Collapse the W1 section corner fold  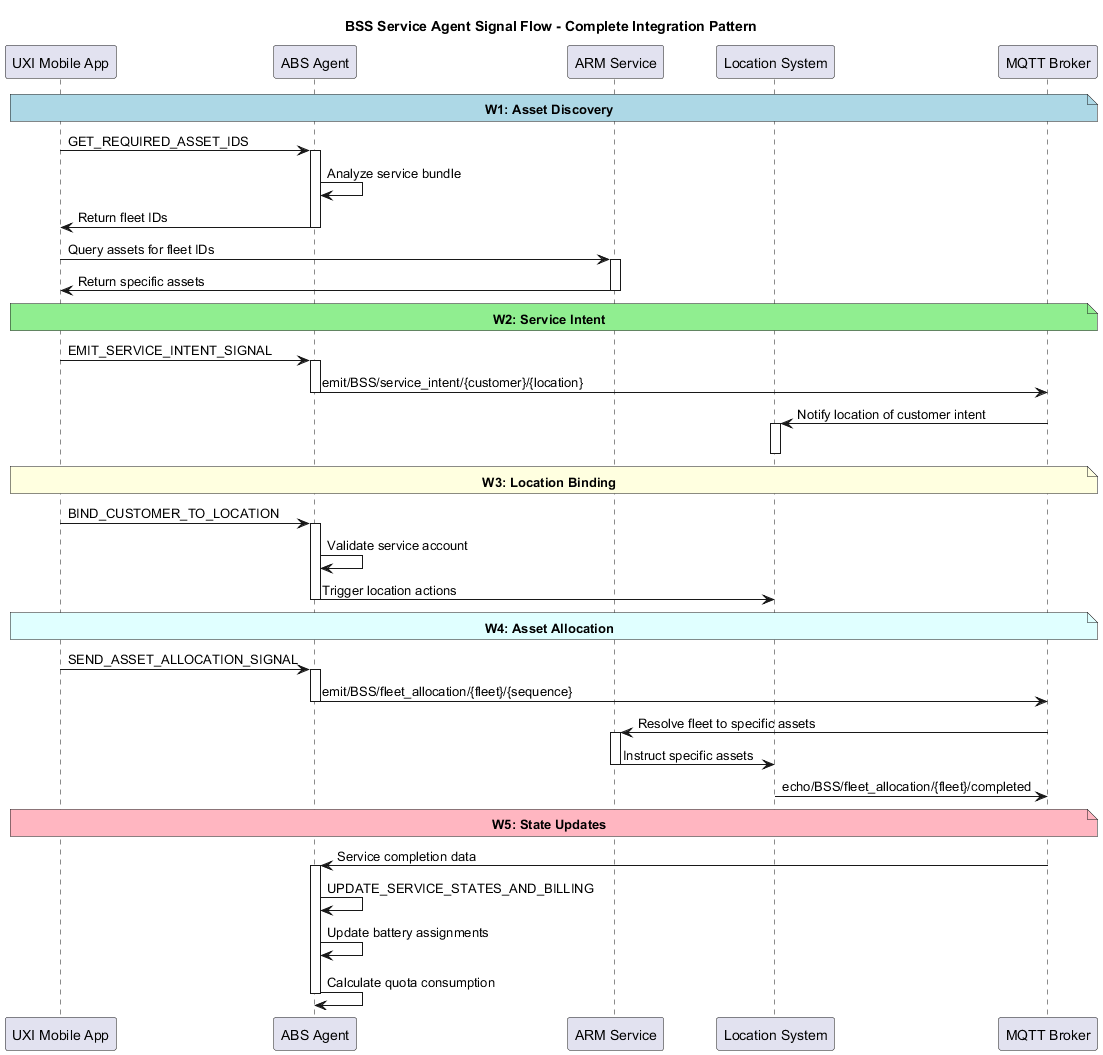tap(1090, 100)
